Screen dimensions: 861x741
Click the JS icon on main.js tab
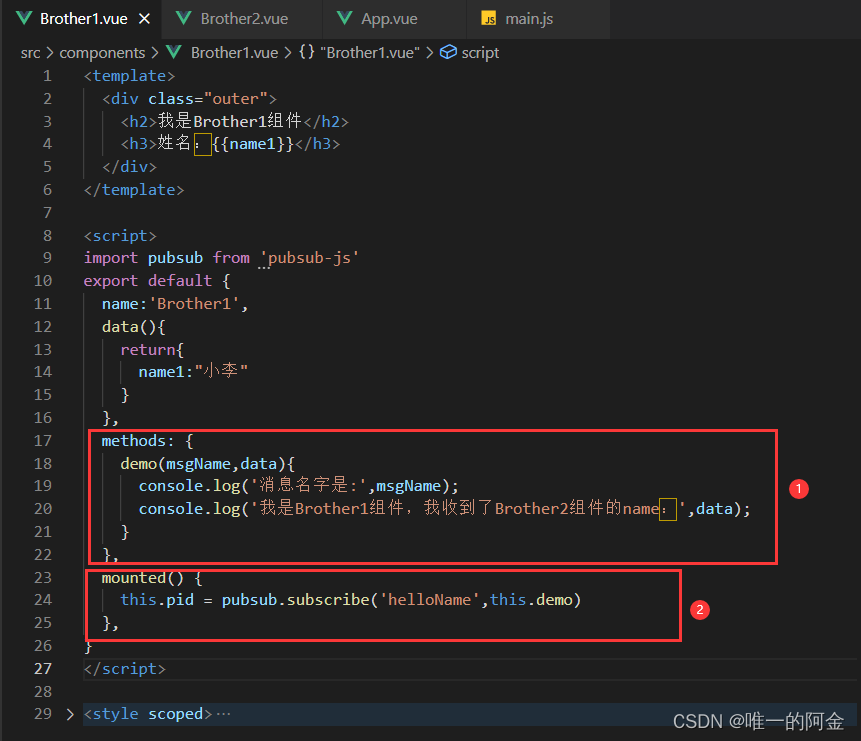tap(488, 19)
